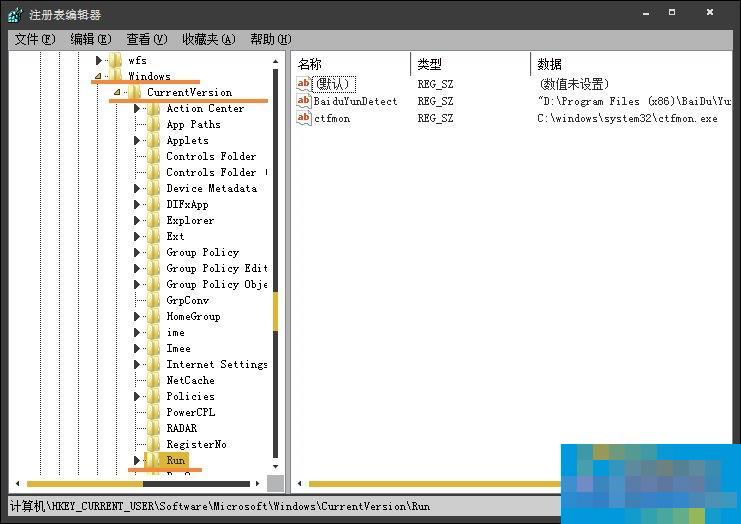Click the RegisterNo folder icon
Screen dimensions: 741x524
tap(154, 444)
